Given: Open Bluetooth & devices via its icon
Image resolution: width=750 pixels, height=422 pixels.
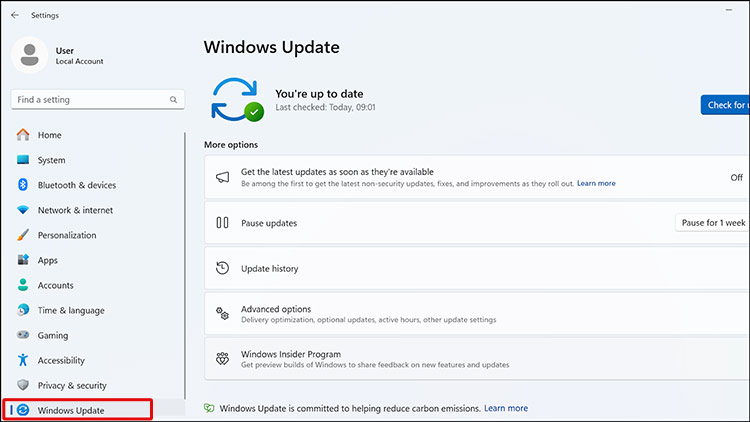Looking at the screenshot, I should click(23, 185).
